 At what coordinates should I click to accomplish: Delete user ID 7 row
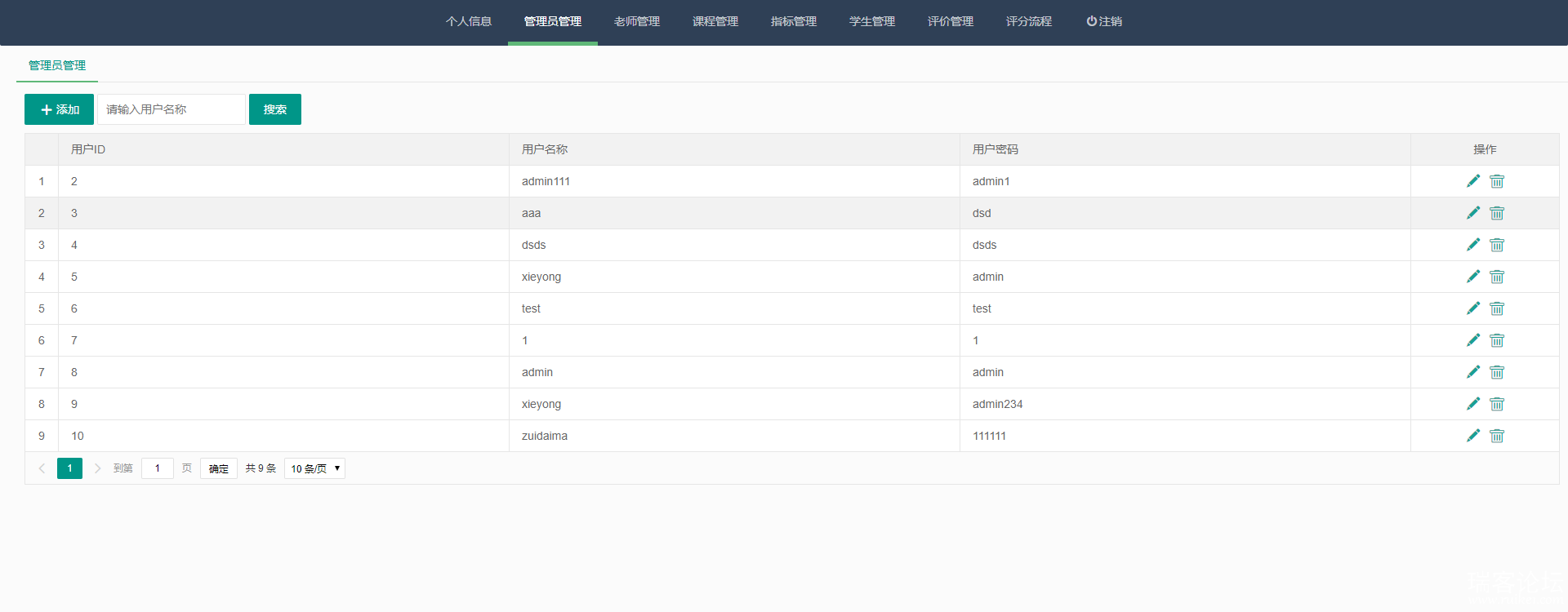(1497, 340)
